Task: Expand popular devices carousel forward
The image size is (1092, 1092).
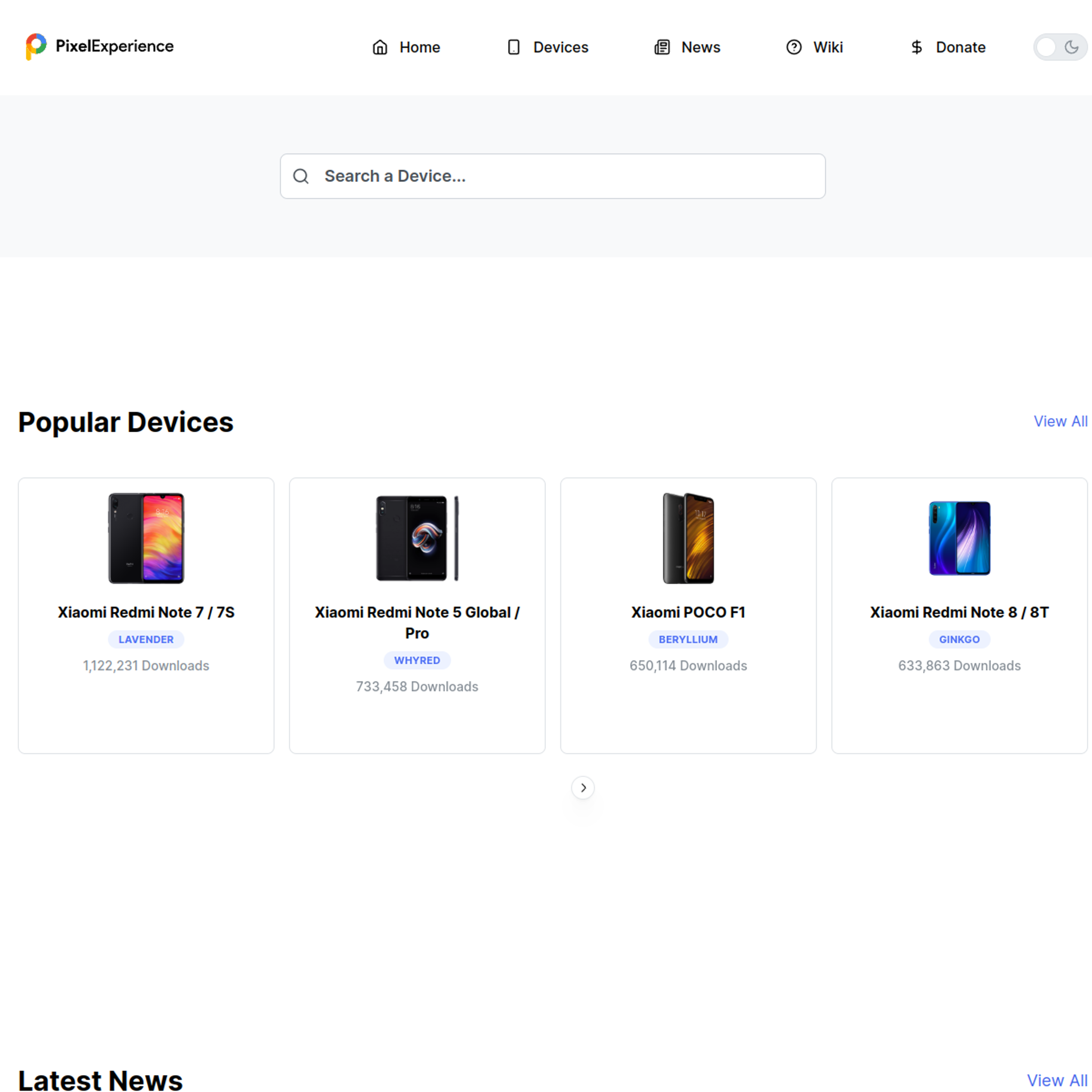Action: [583, 788]
